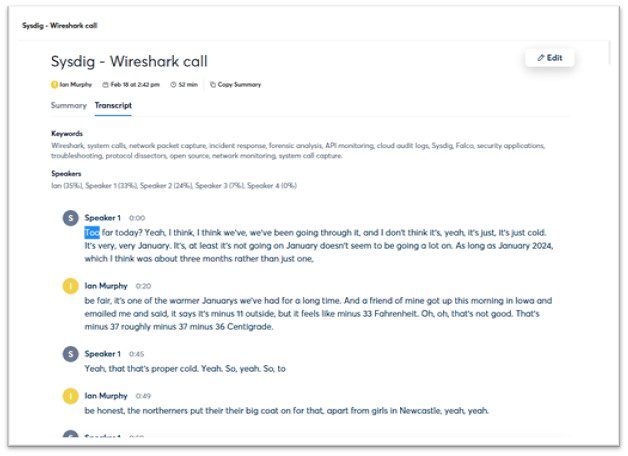Click the Ian Murphy owner name under title
The height and width of the screenshot is (456, 628).
tap(76, 84)
